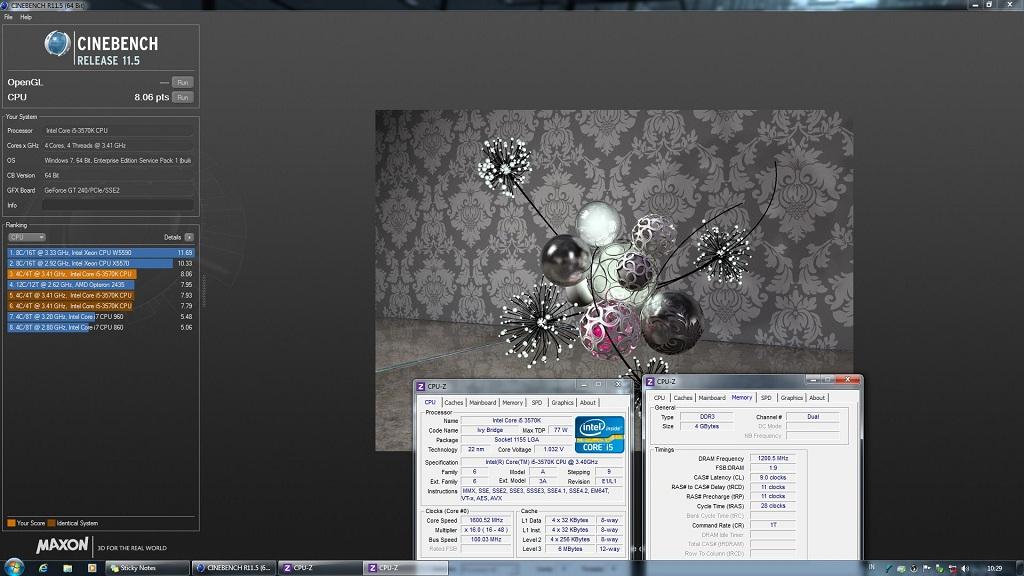Select ranking row 3 Core i5-3570K 8.06
Viewport: 1024px width, 576px height.
(x=101, y=274)
